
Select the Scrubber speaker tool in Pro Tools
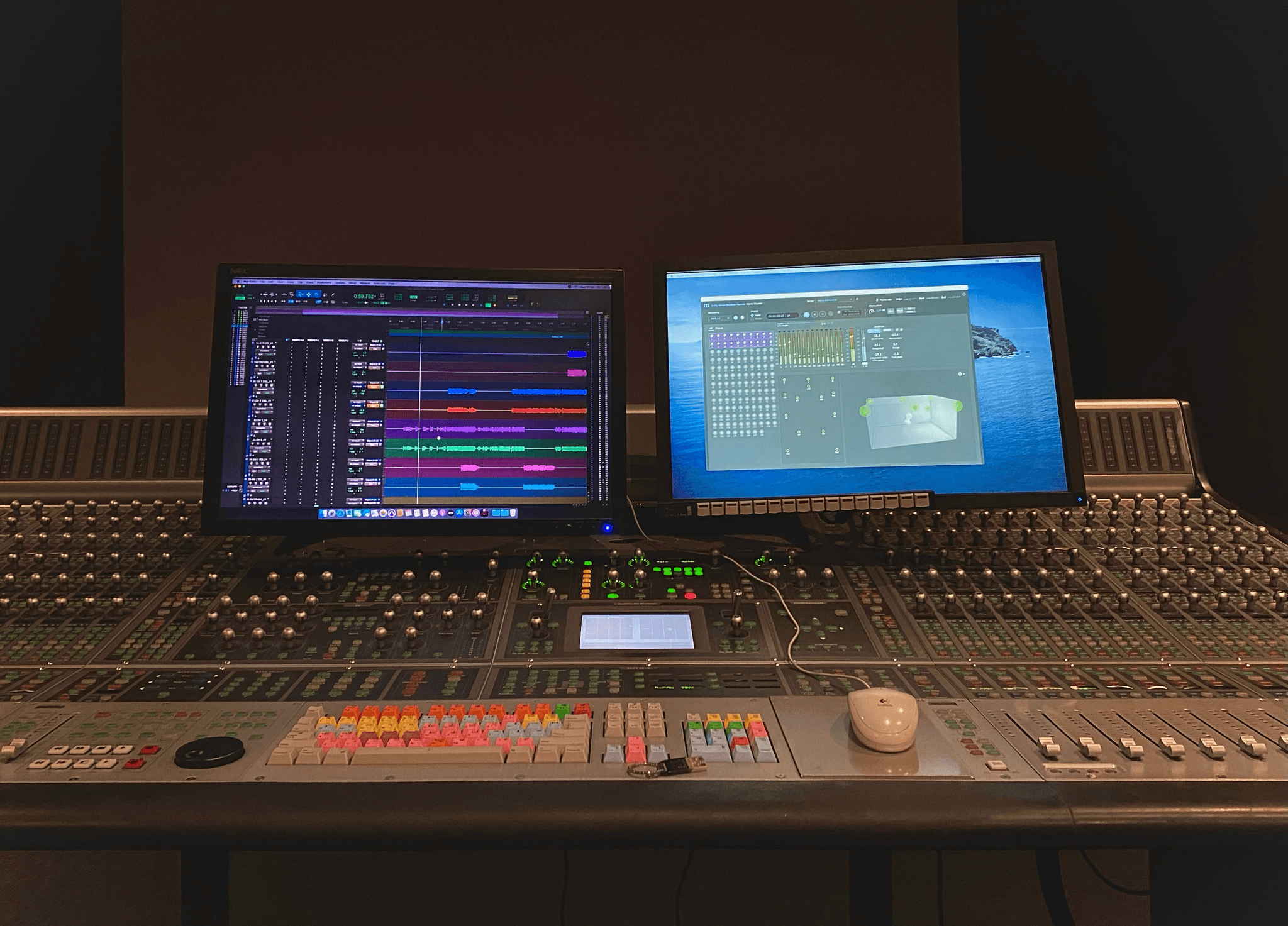pos(325,295)
